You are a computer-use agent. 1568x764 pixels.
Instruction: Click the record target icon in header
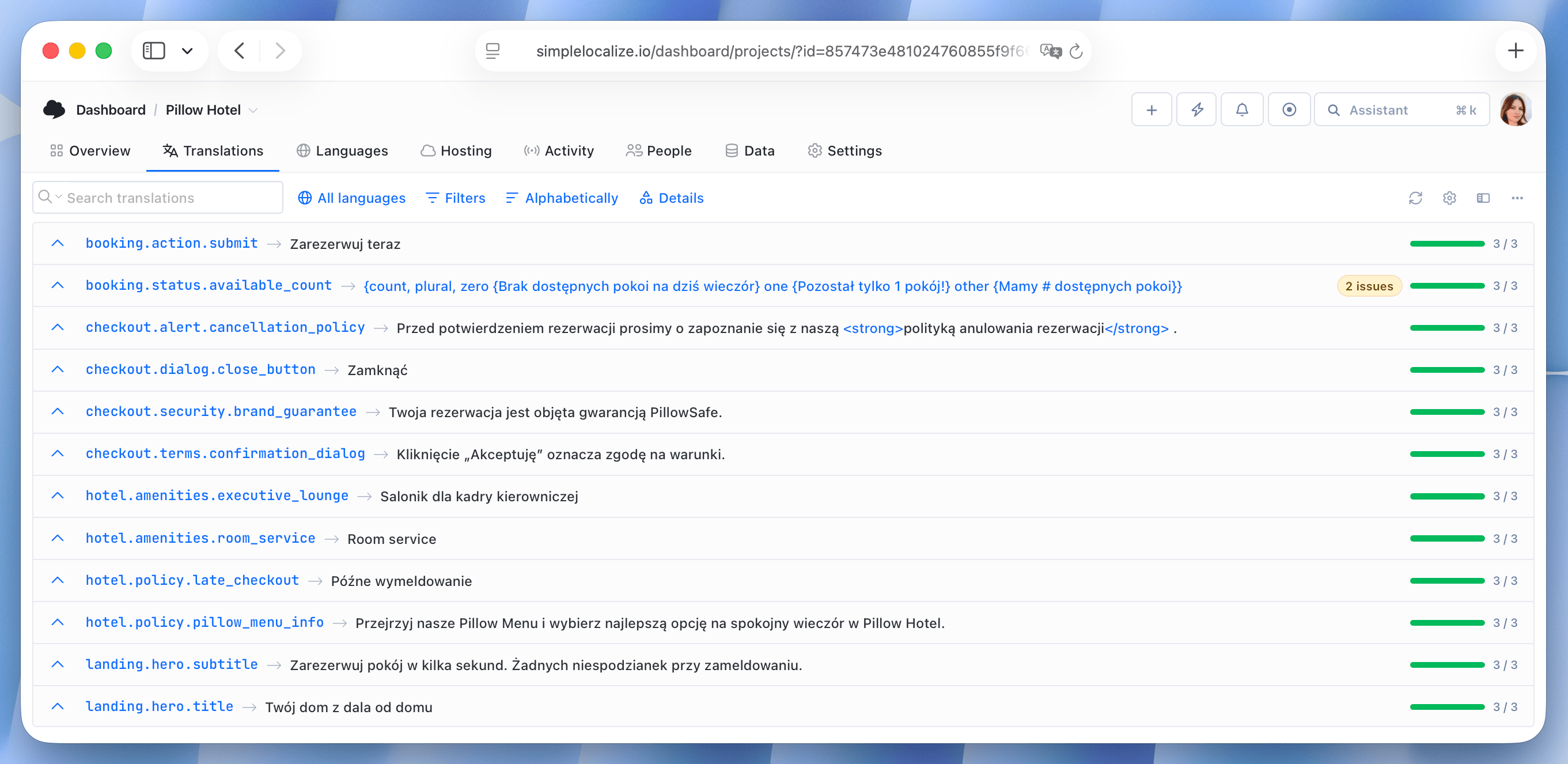coord(1289,110)
